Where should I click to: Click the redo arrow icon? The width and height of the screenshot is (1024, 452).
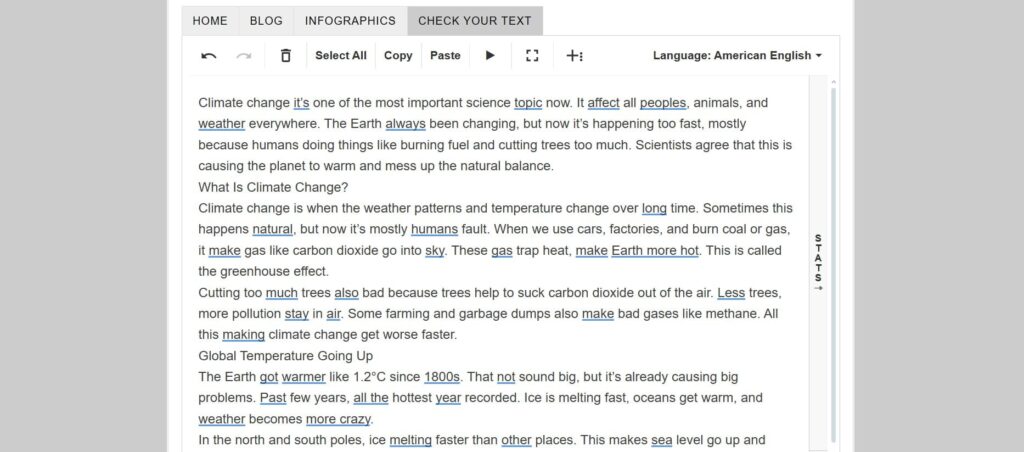point(244,56)
